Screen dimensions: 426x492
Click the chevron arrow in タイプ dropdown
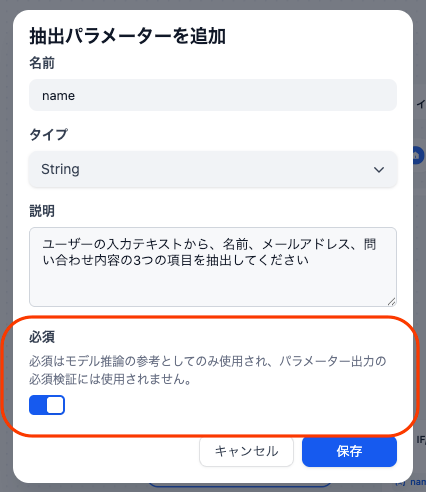click(x=379, y=170)
